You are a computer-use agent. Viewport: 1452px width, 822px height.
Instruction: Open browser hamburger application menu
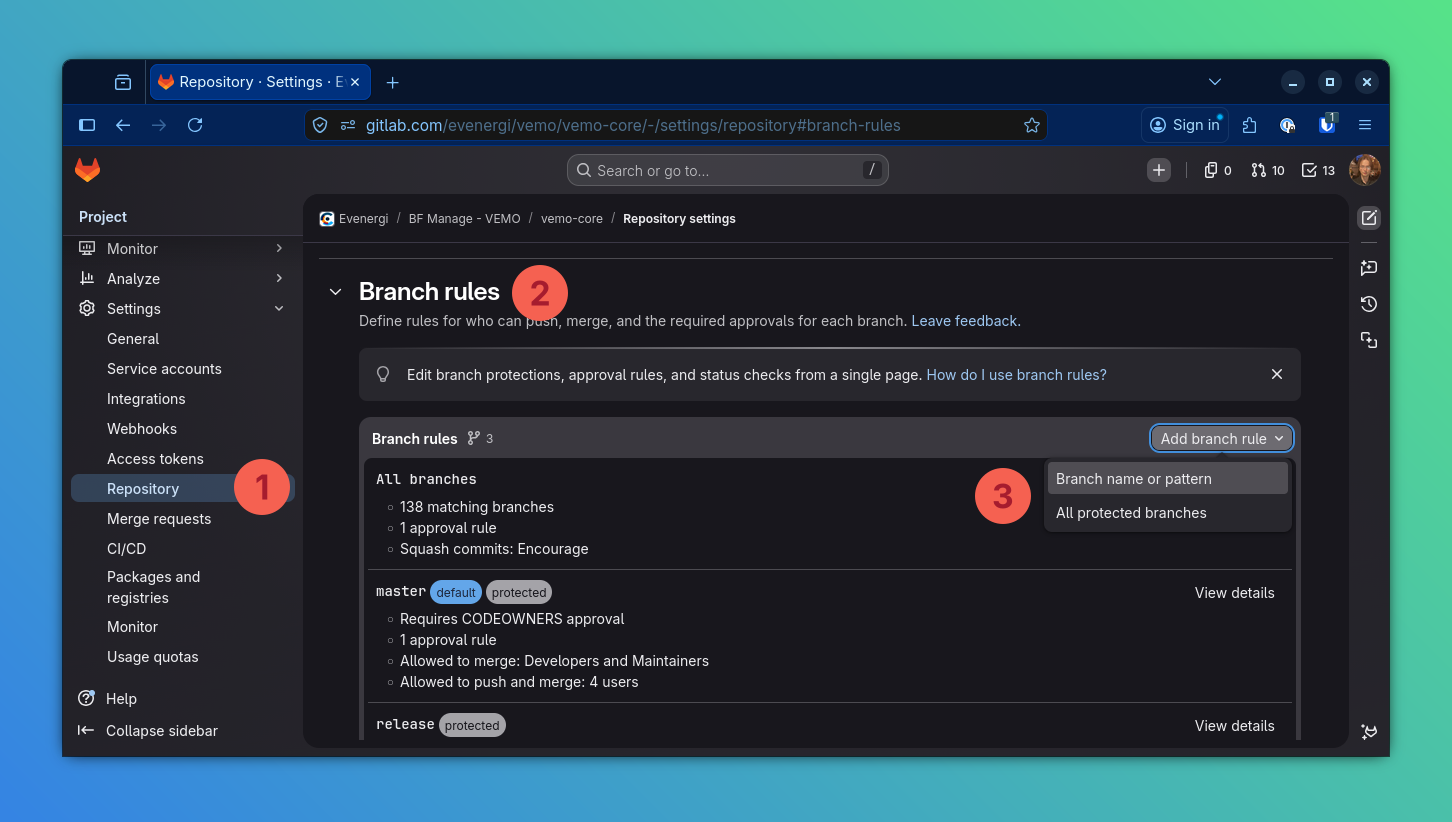pyautogui.click(x=1365, y=125)
